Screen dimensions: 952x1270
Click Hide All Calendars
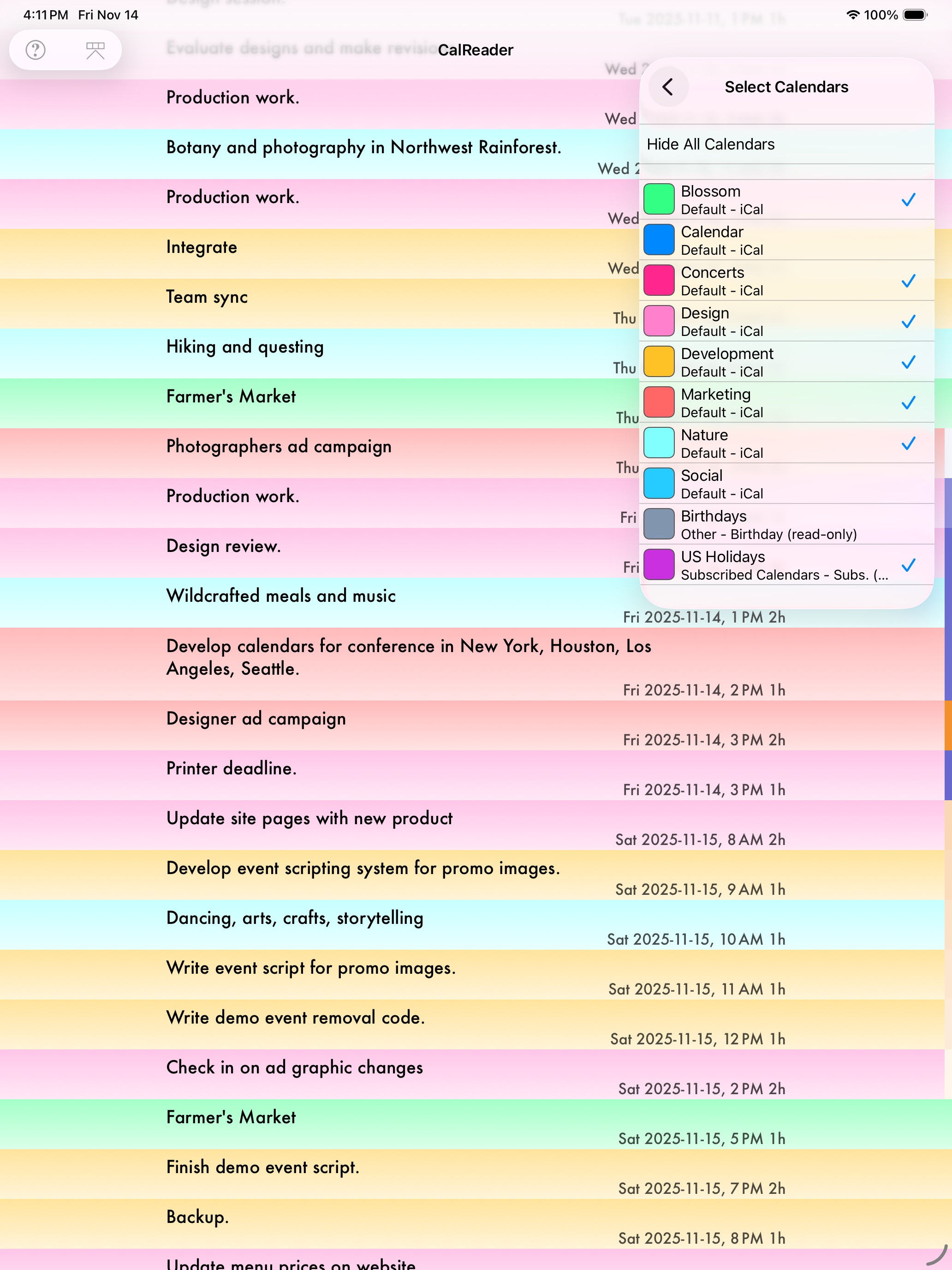[787, 144]
